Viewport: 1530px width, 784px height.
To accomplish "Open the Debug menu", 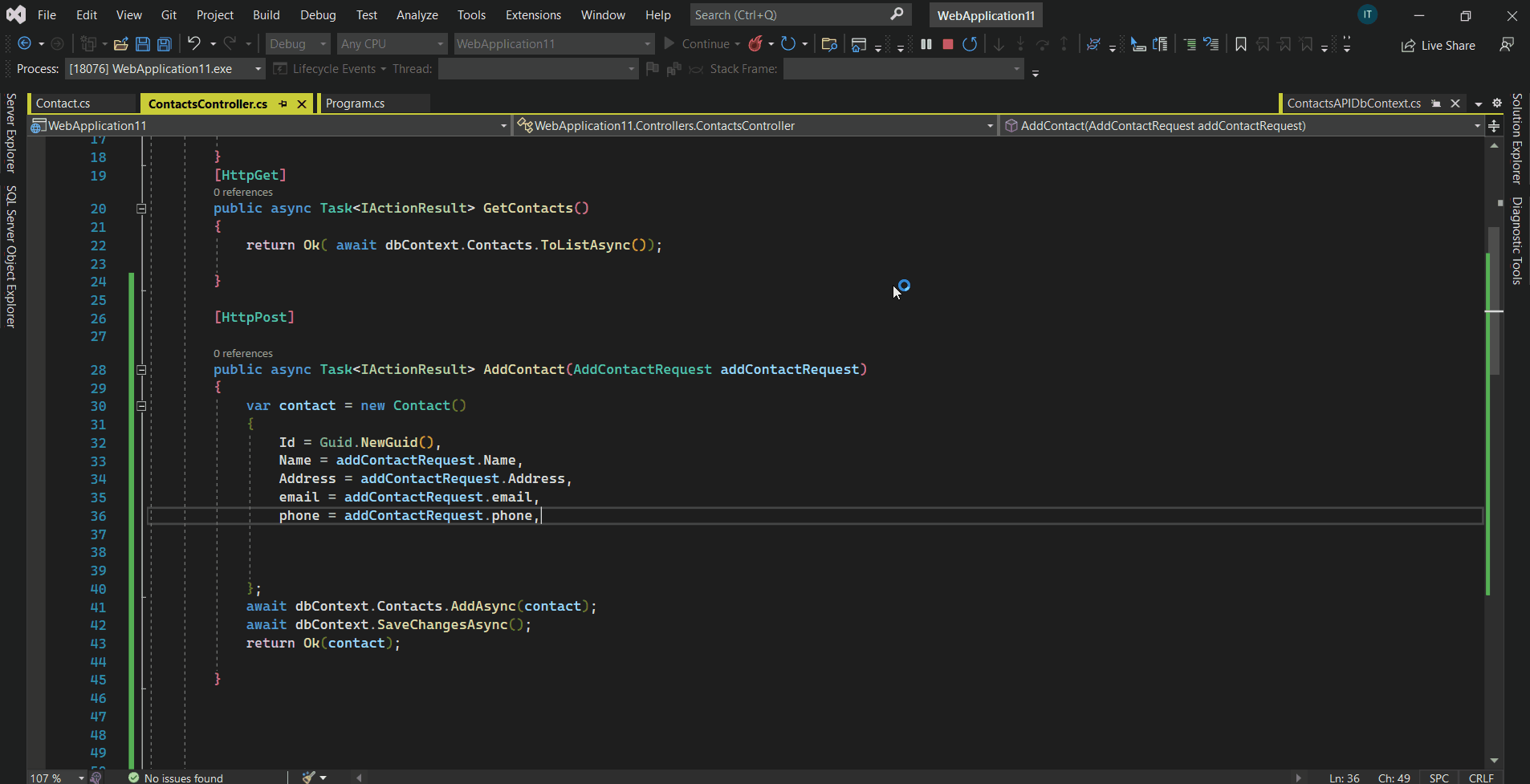I will 318,15.
